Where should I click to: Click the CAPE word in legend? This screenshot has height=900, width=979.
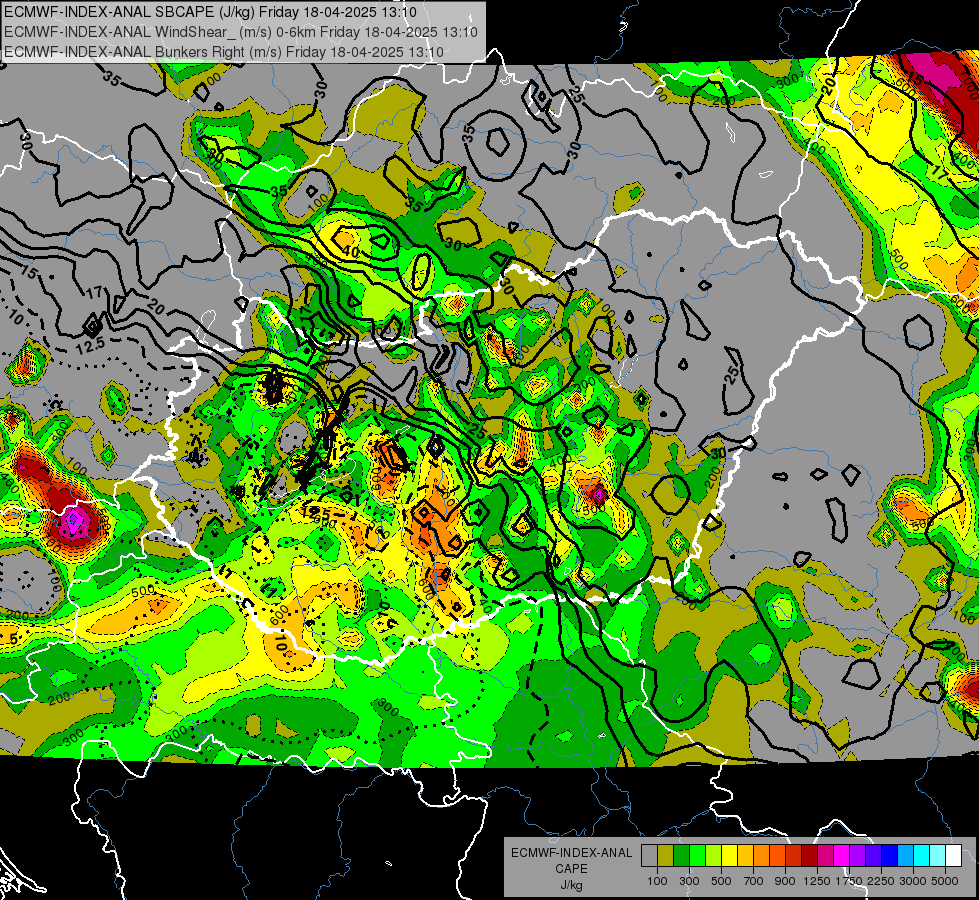(571, 869)
